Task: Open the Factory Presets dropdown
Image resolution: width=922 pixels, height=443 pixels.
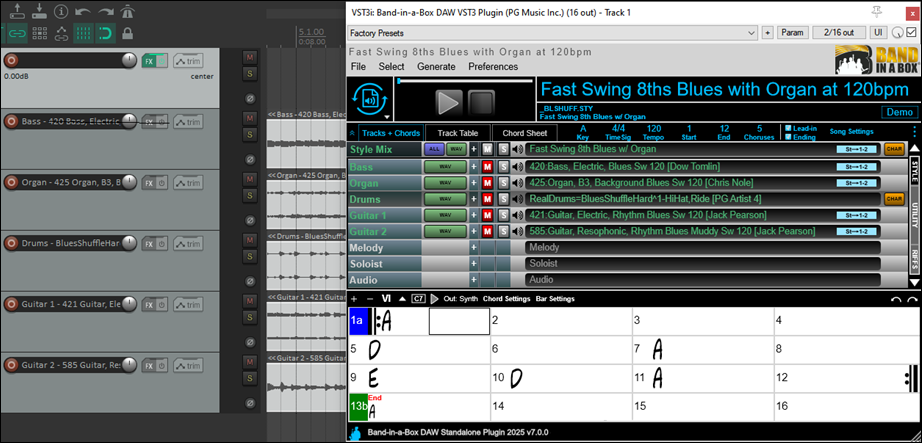Action: pos(552,33)
